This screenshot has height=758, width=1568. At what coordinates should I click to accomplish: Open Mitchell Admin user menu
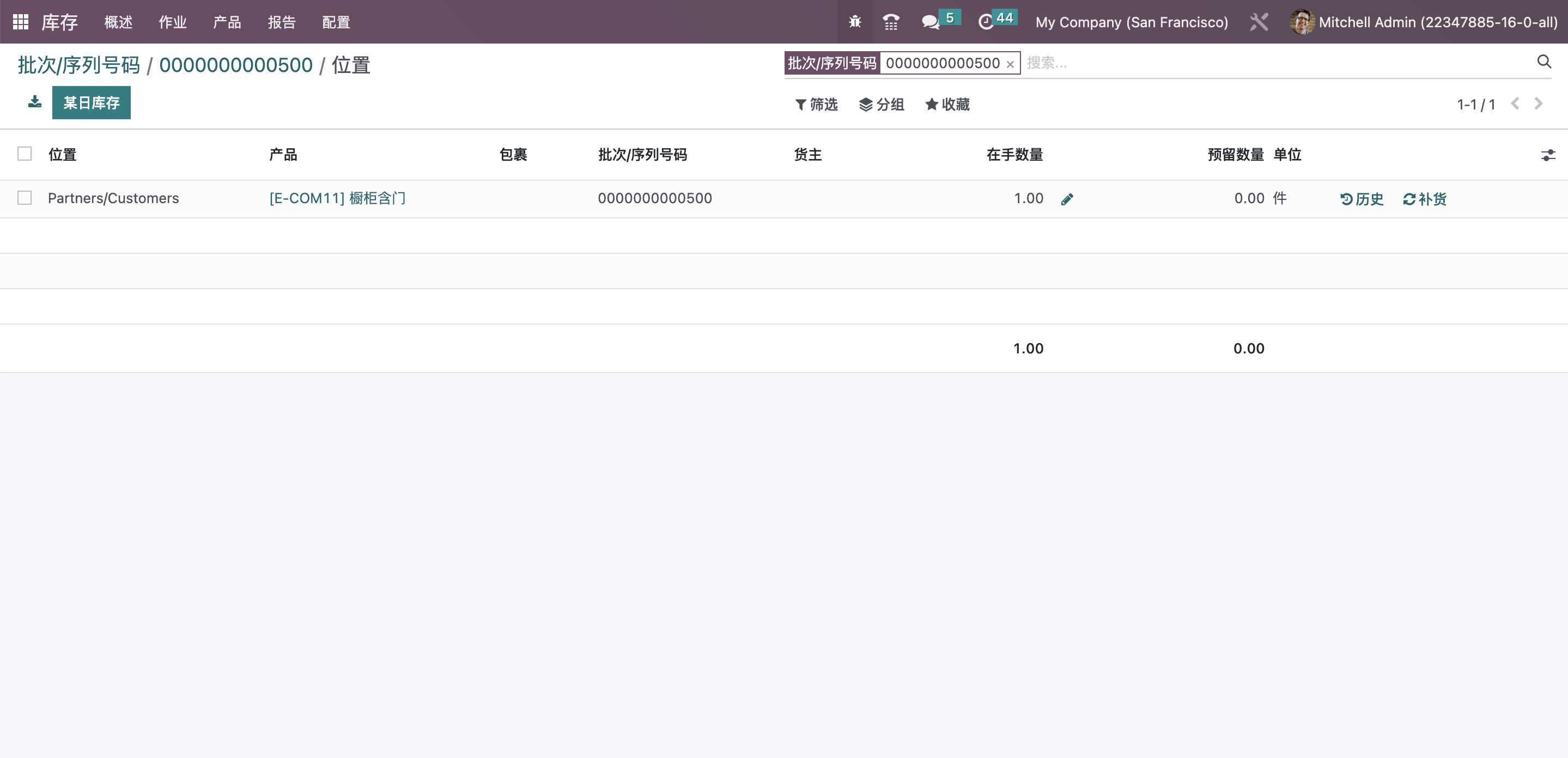[x=1423, y=22]
